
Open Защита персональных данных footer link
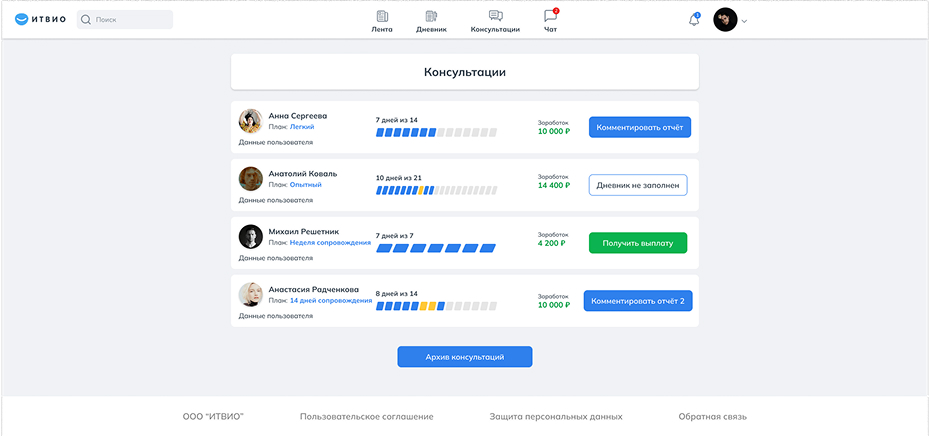[x=556, y=416]
